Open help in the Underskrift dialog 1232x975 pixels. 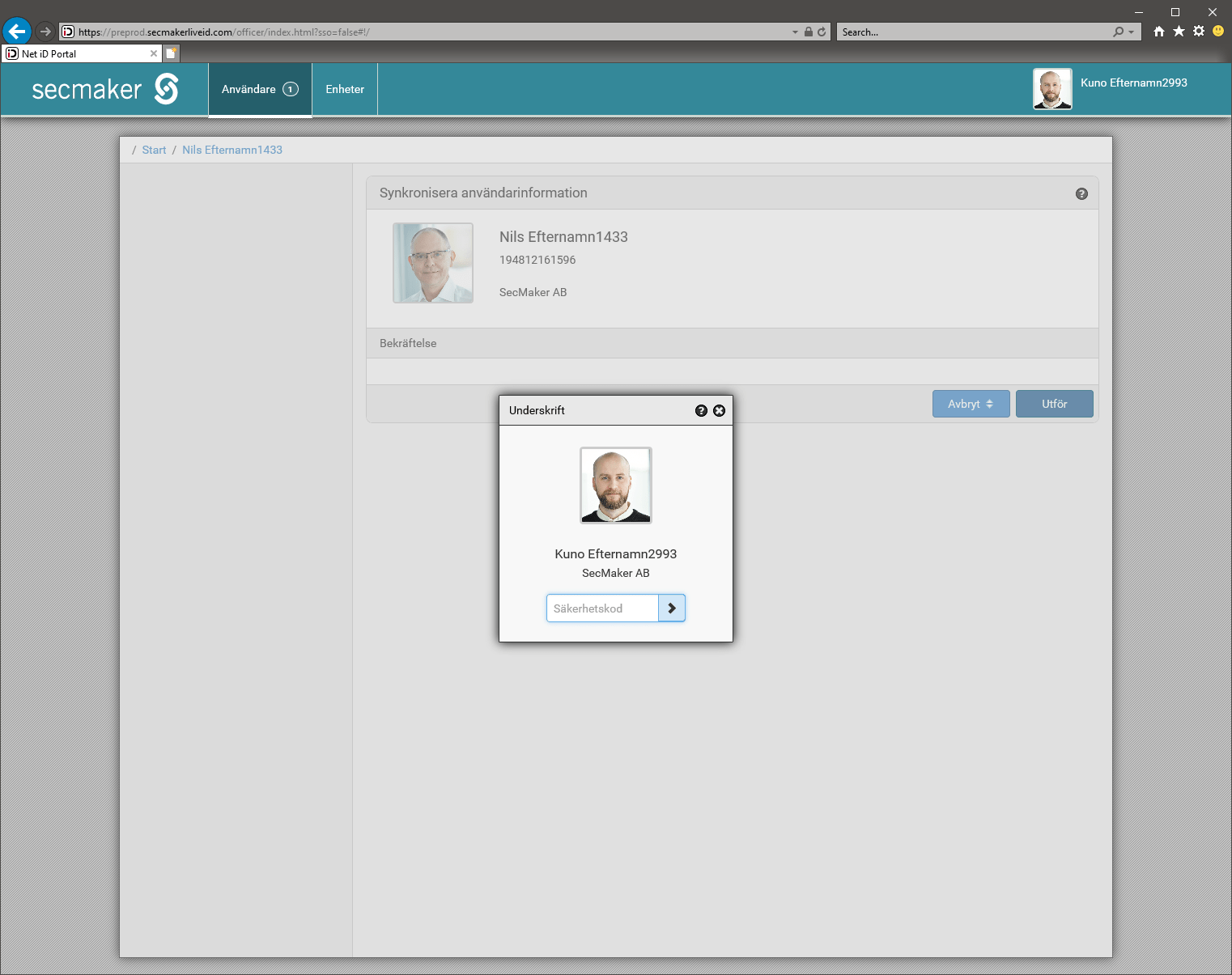click(x=701, y=411)
